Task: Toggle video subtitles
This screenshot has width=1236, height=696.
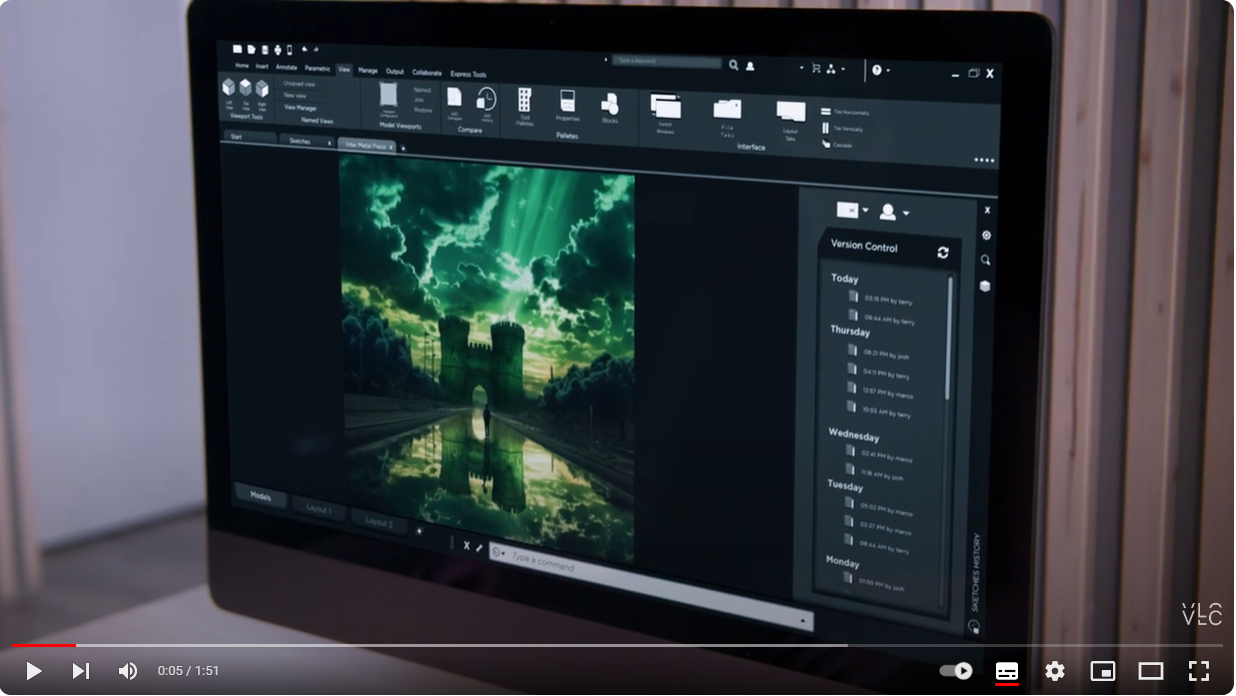Action: [1007, 671]
